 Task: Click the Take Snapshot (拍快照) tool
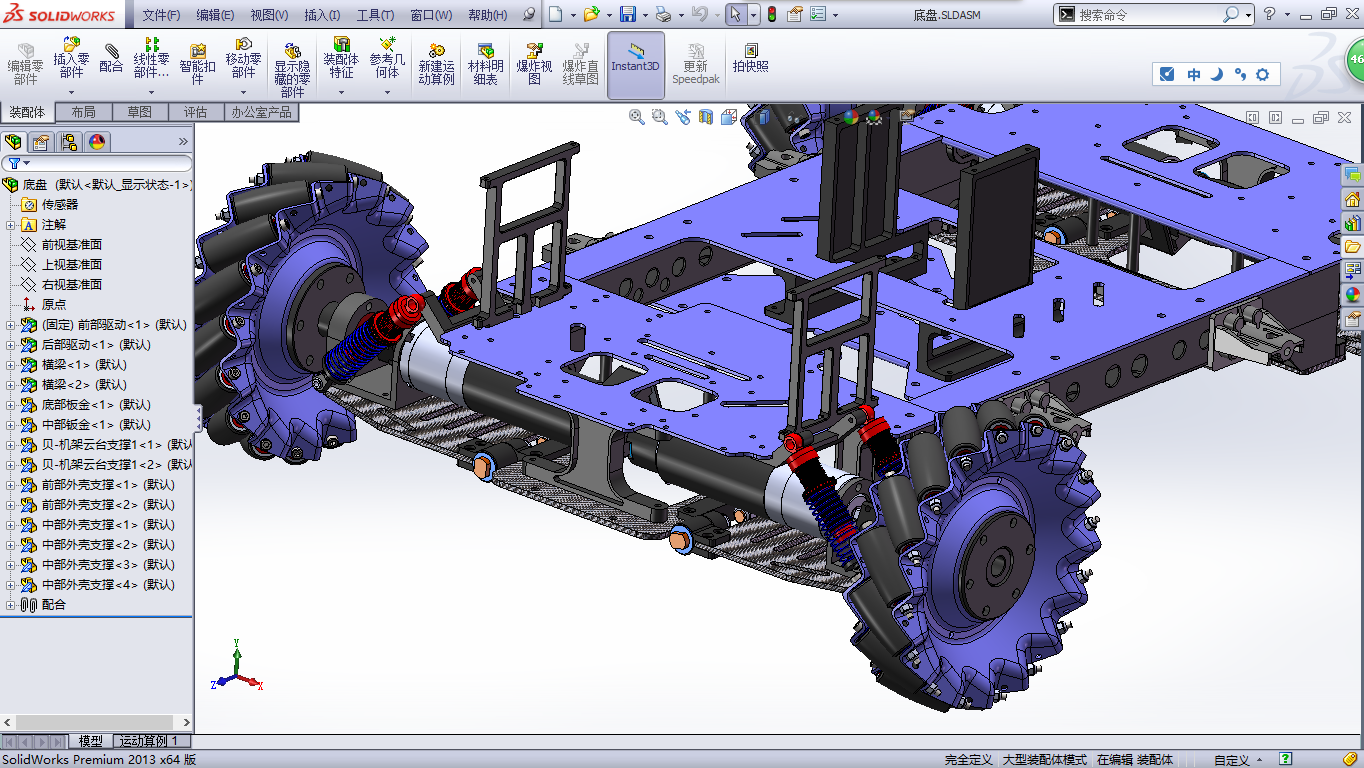click(x=751, y=58)
